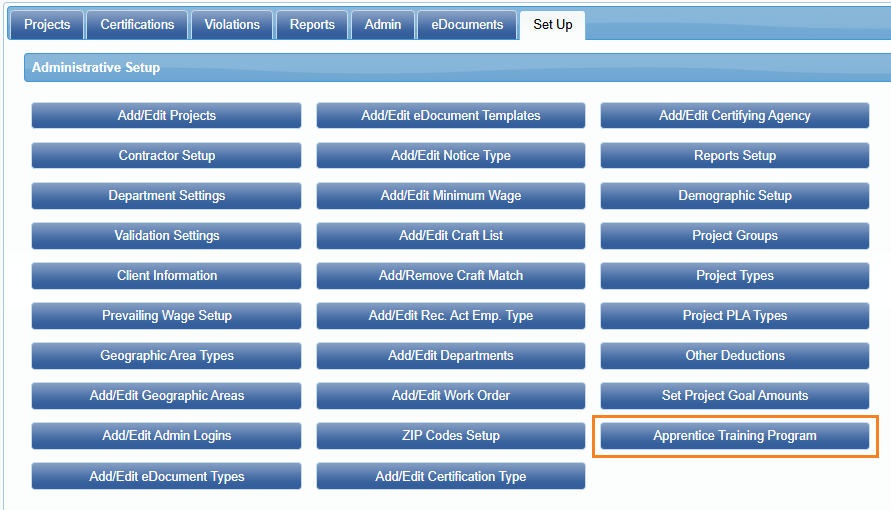The image size is (891, 510).
Task: Open Add/Edit Craft List
Action: [451, 236]
